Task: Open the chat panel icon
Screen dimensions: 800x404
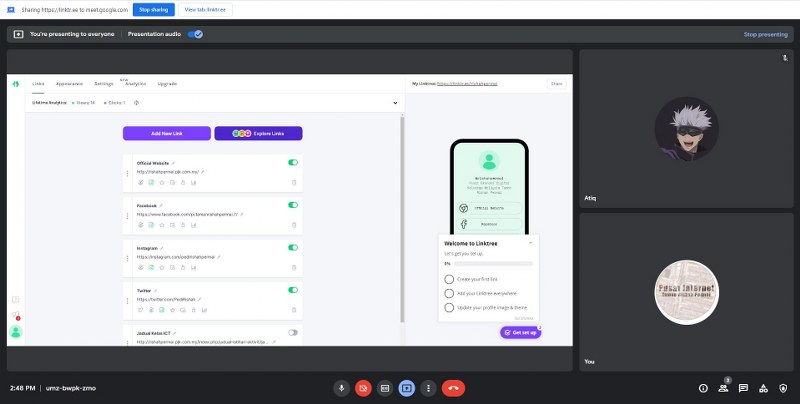Action: [743, 389]
